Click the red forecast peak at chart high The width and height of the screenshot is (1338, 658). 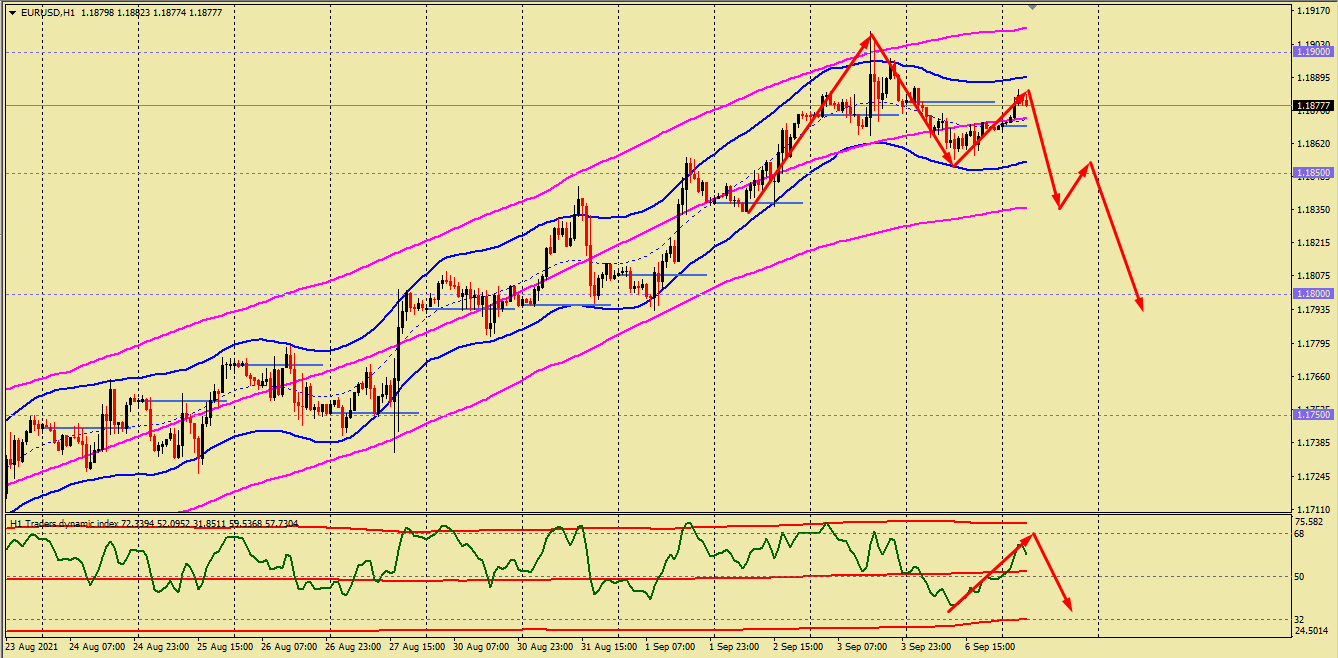[x=871, y=35]
